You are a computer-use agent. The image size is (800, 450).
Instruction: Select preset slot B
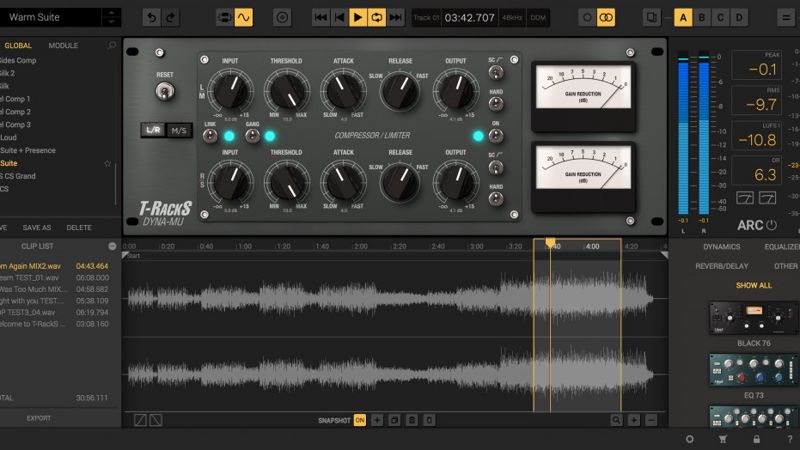coord(702,18)
